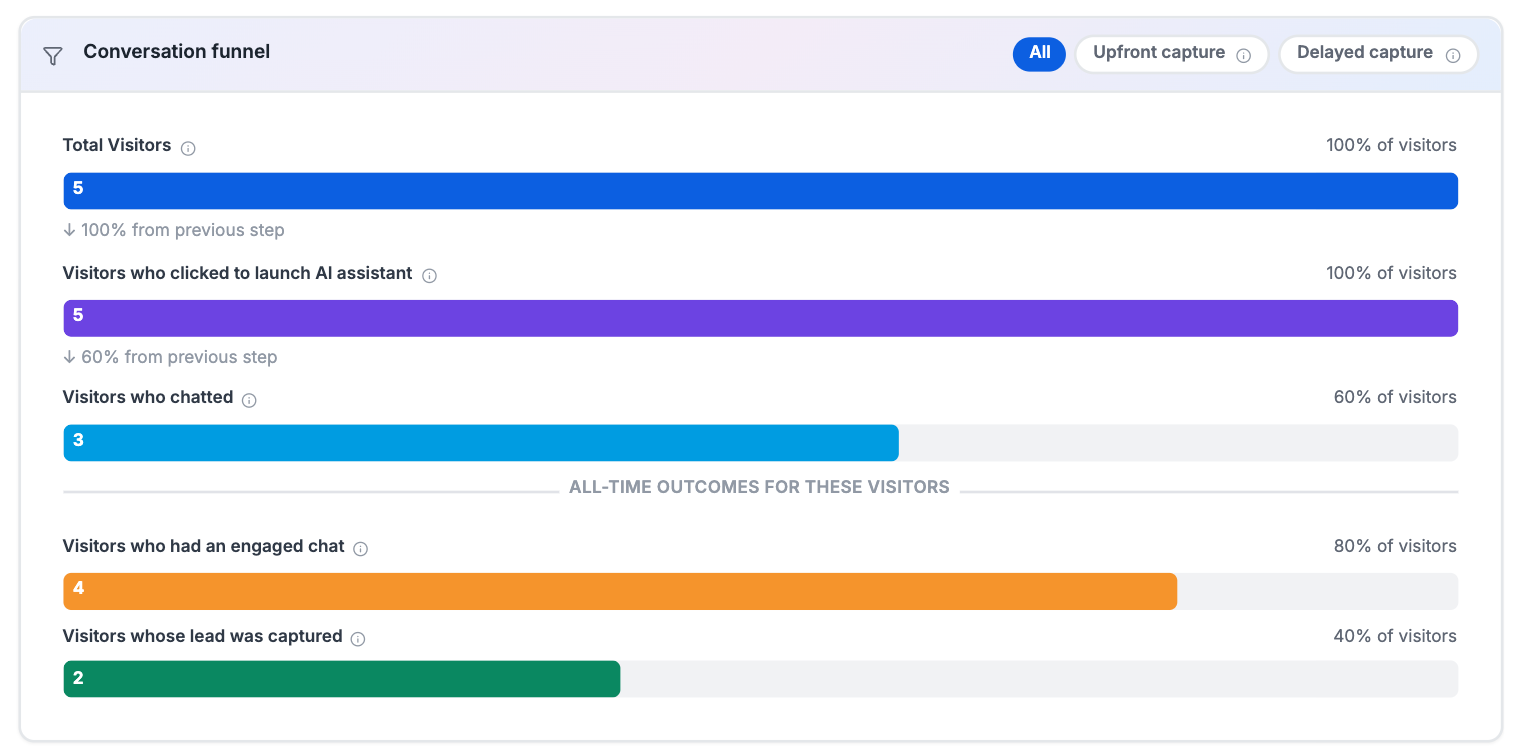Click 60% from previous step text
Screen dimensions: 1519x755
pyautogui.click(x=170, y=357)
